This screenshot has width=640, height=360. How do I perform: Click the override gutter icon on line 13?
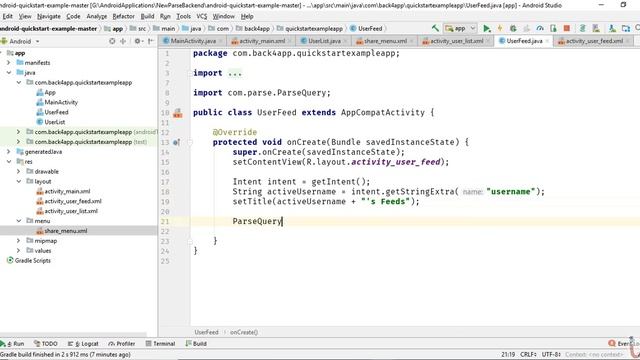[x=176, y=142]
